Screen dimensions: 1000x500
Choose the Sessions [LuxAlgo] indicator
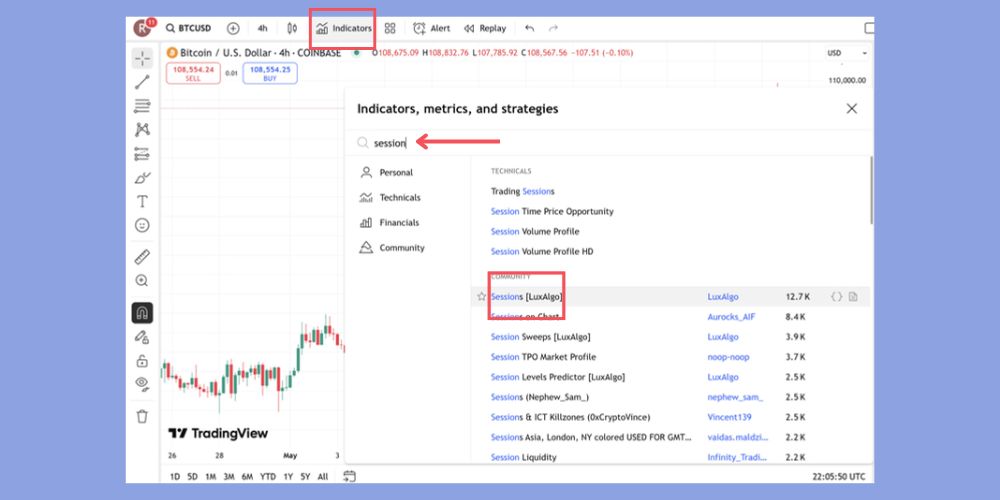click(527, 297)
